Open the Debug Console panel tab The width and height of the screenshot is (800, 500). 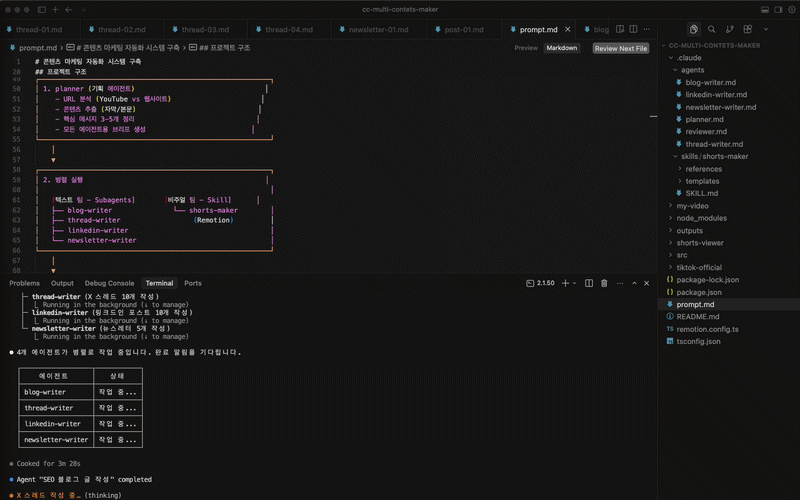point(109,283)
